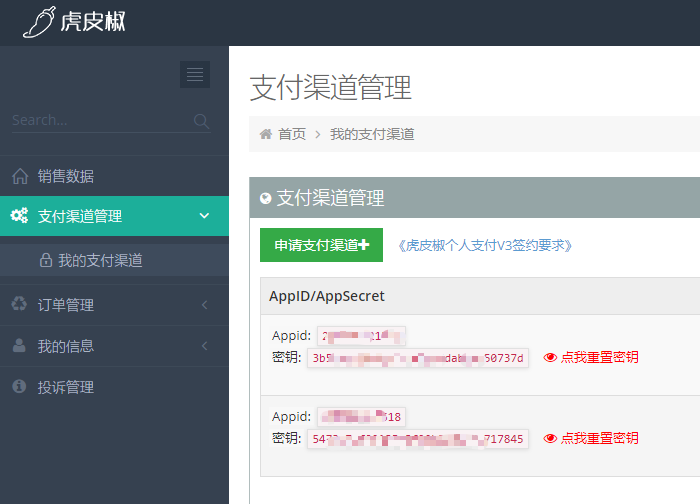
Task: Click the eye icon beside key ending 50737d
Action: (x=550, y=357)
